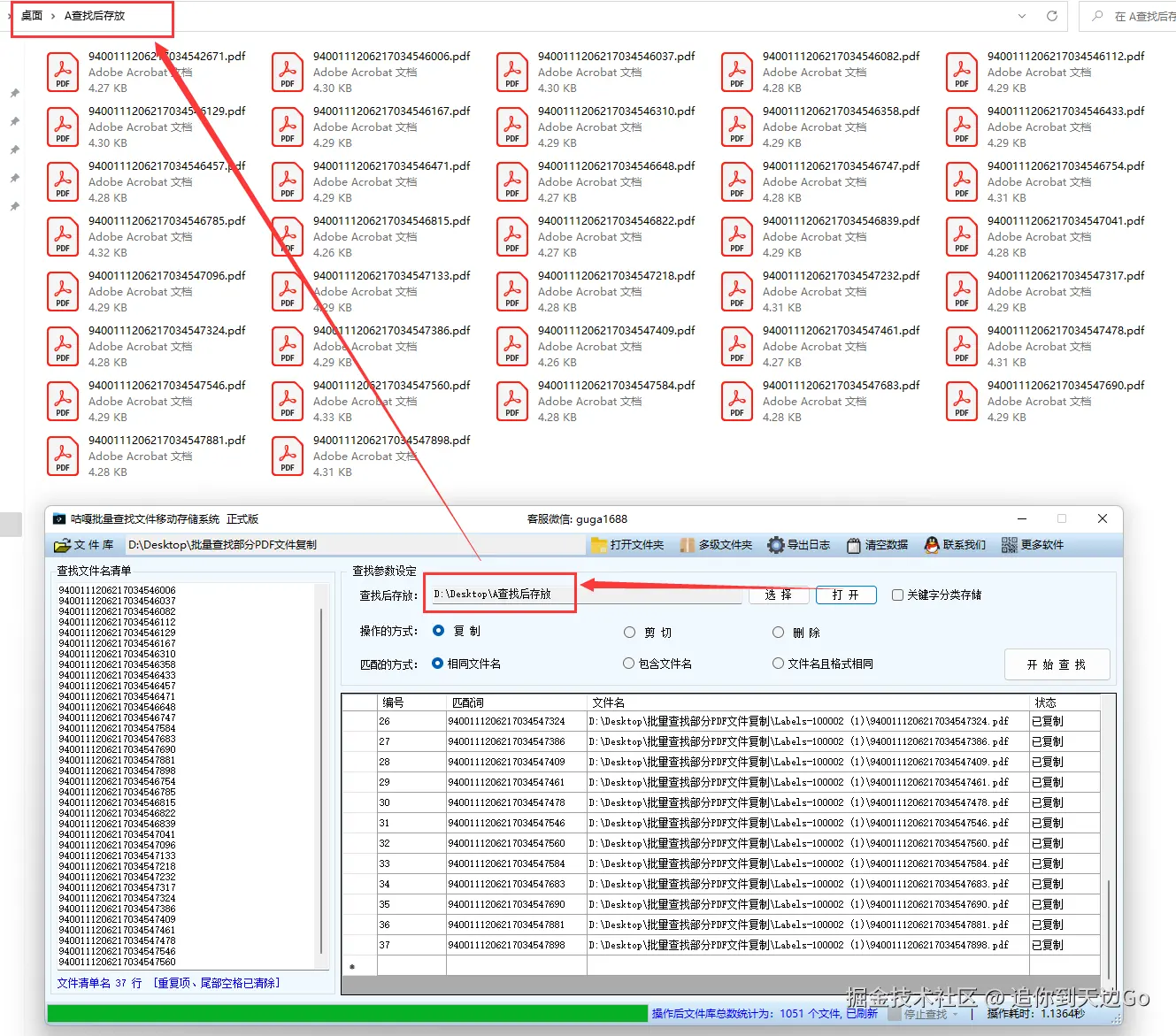This screenshot has height=1036, width=1176.
Task: Click Explorer refresh icon in address bar
Action: click(x=1052, y=16)
